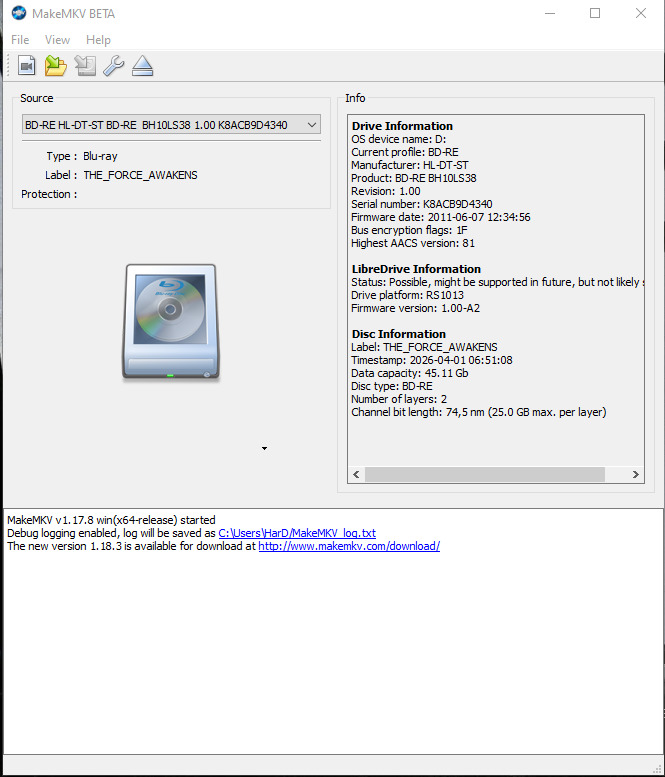Click the 'Serial number: K8ACB9D4340' line
This screenshot has width=665, height=777.
422,204
